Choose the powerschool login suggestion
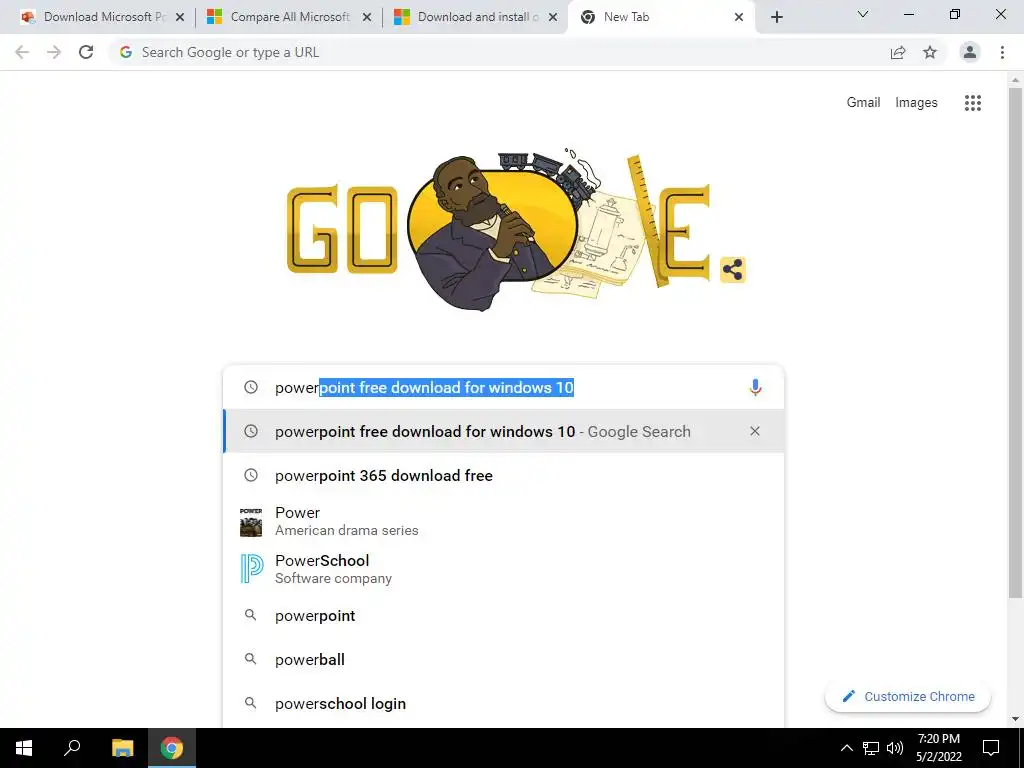1024x768 pixels. tap(503, 703)
